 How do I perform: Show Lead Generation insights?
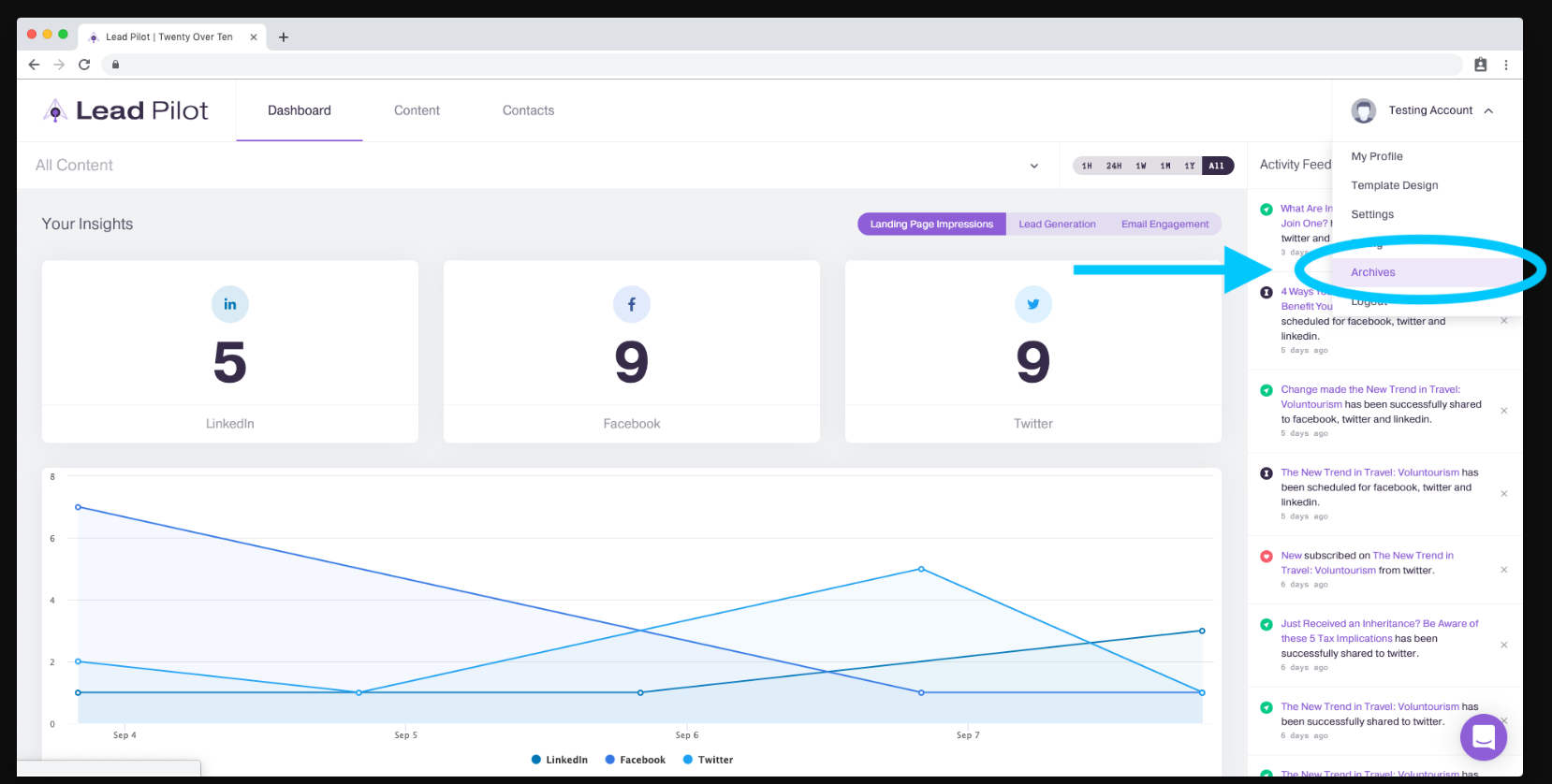[x=1057, y=225]
